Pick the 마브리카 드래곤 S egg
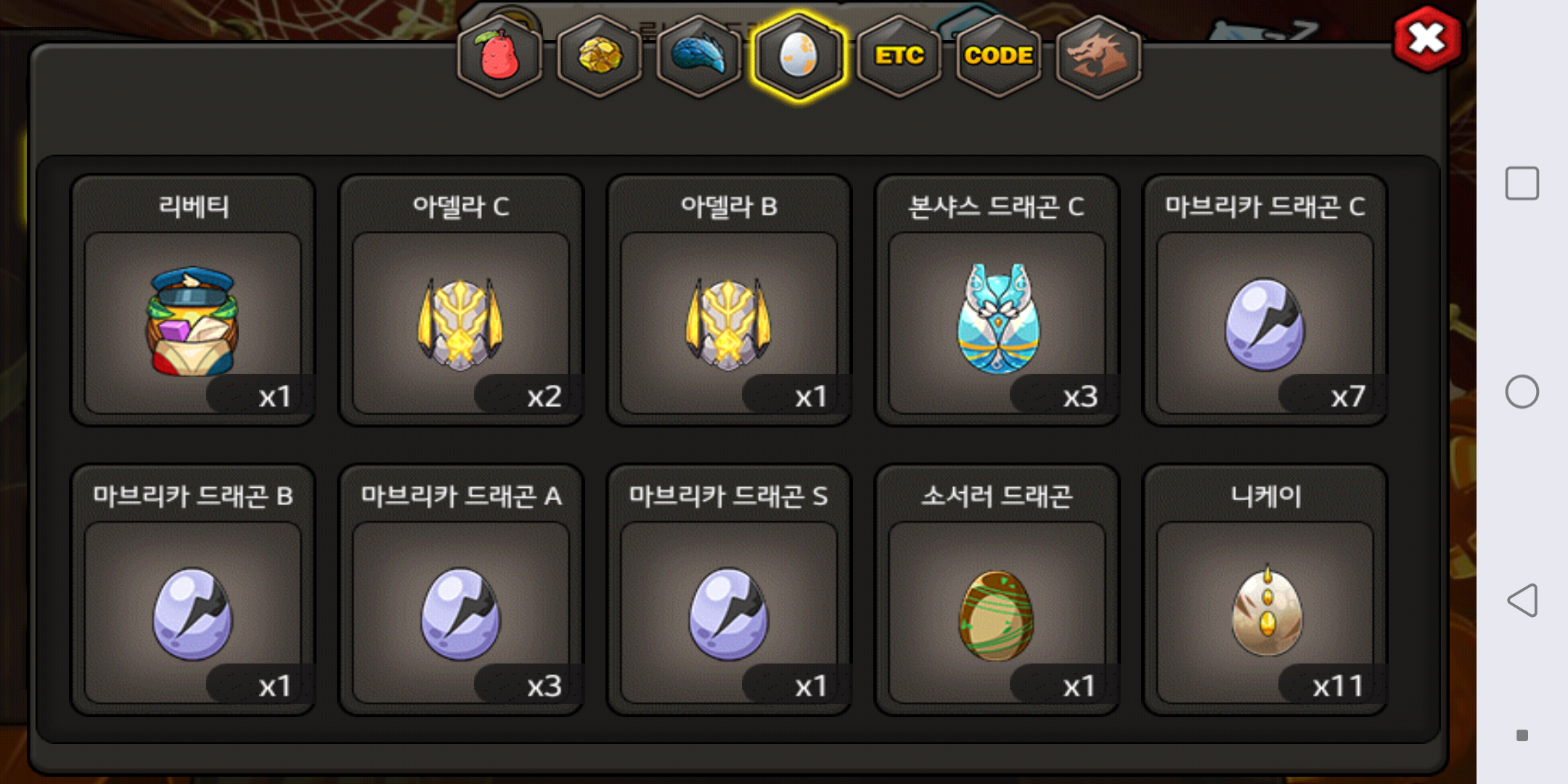The height and width of the screenshot is (784, 1568). tap(729, 590)
